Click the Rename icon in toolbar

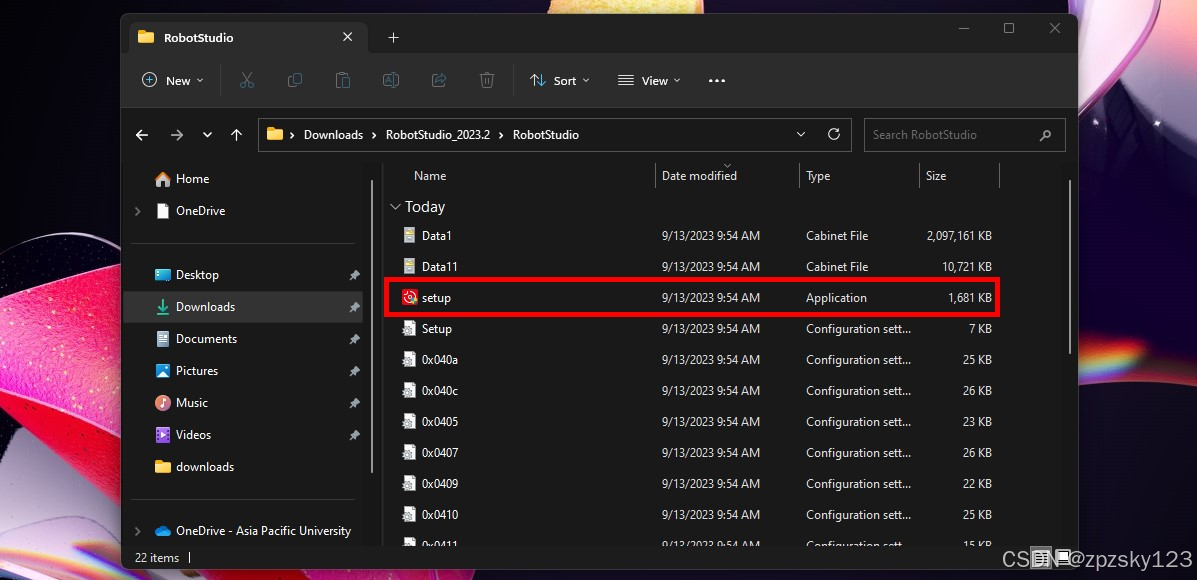pyautogui.click(x=391, y=80)
